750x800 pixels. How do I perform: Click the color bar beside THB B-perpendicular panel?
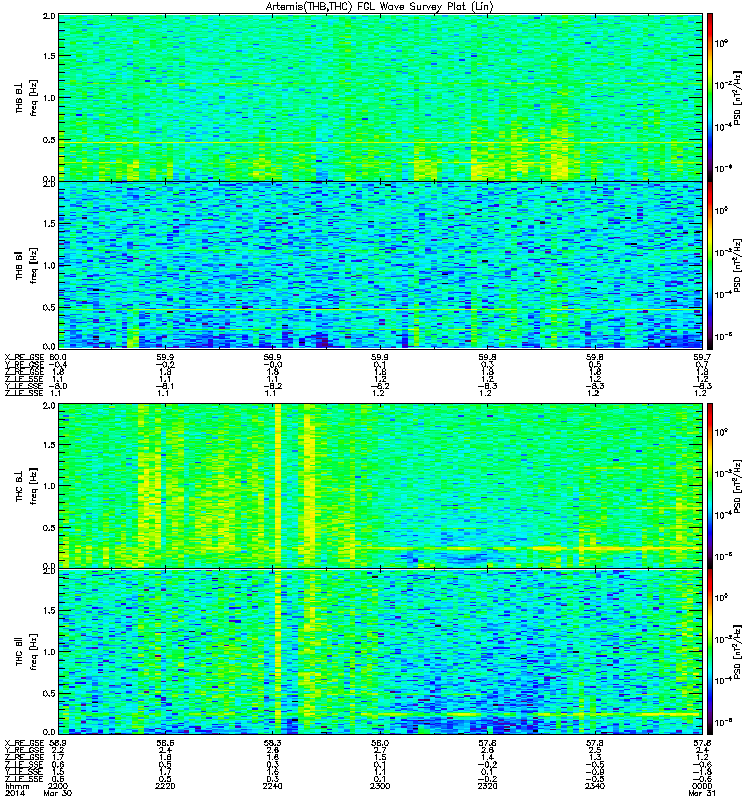pos(710,97)
